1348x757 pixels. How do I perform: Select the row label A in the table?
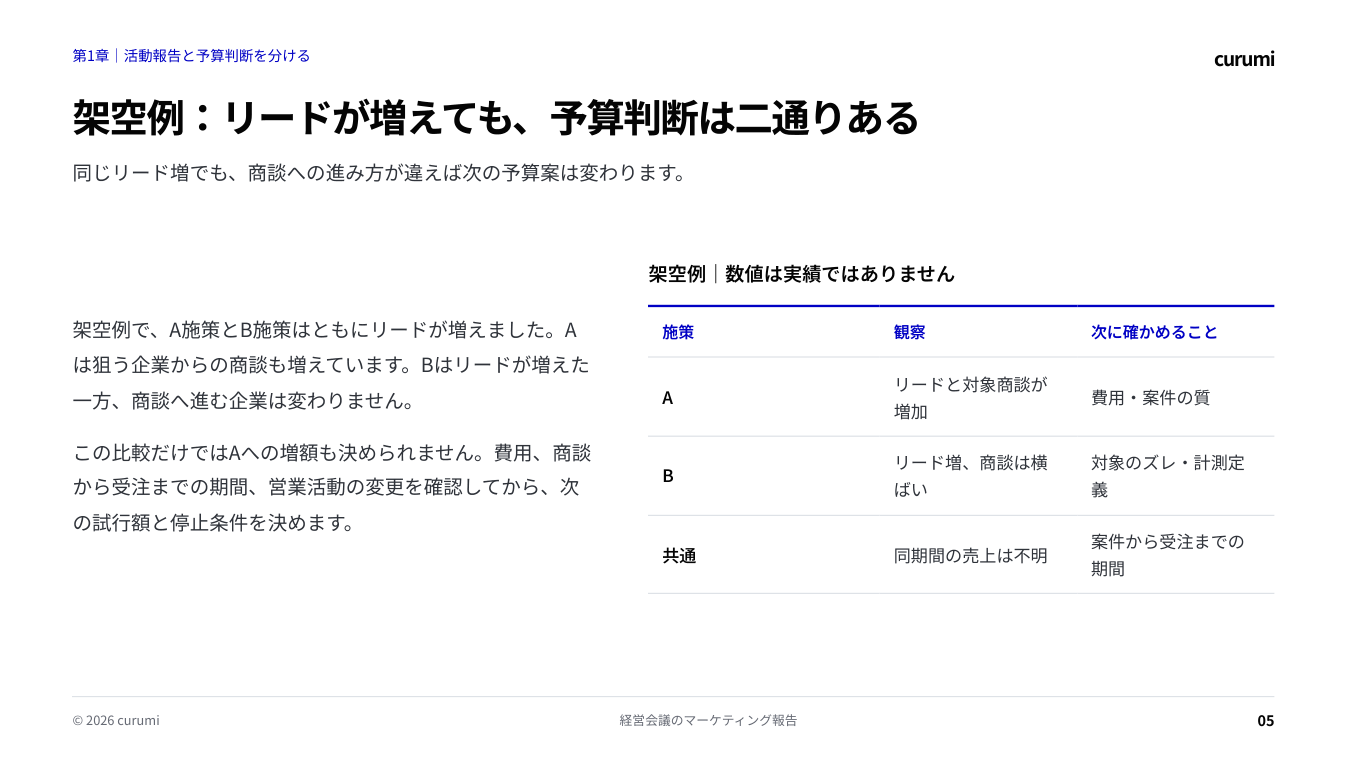(667, 398)
